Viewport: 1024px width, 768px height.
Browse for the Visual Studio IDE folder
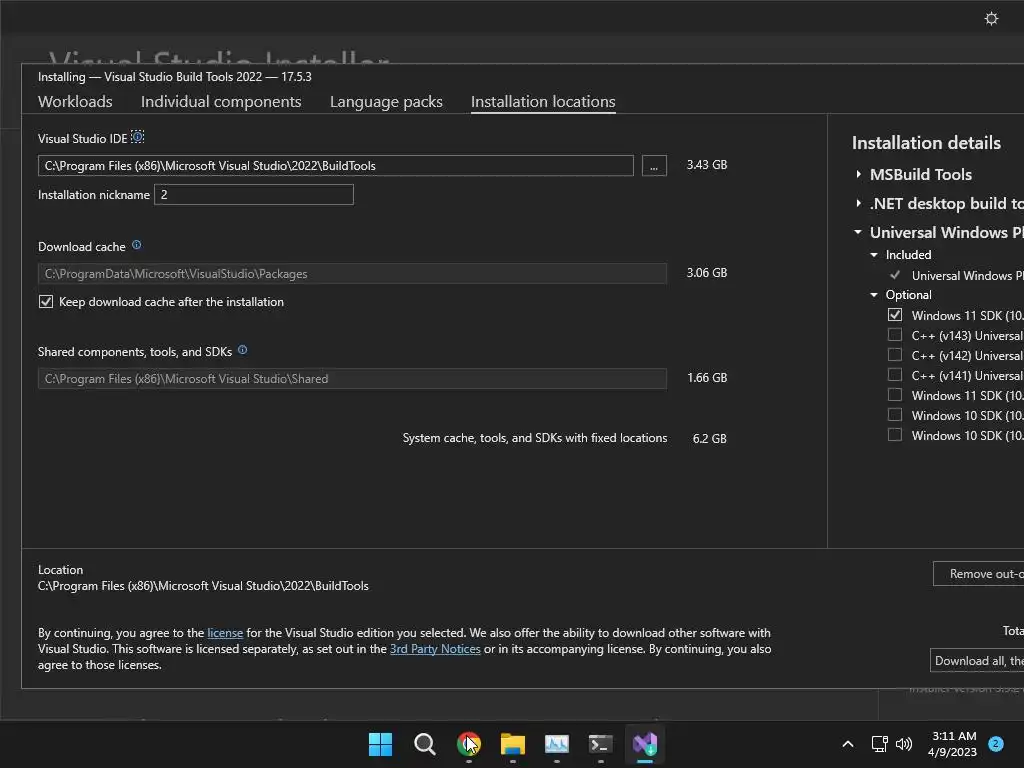pos(654,166)
